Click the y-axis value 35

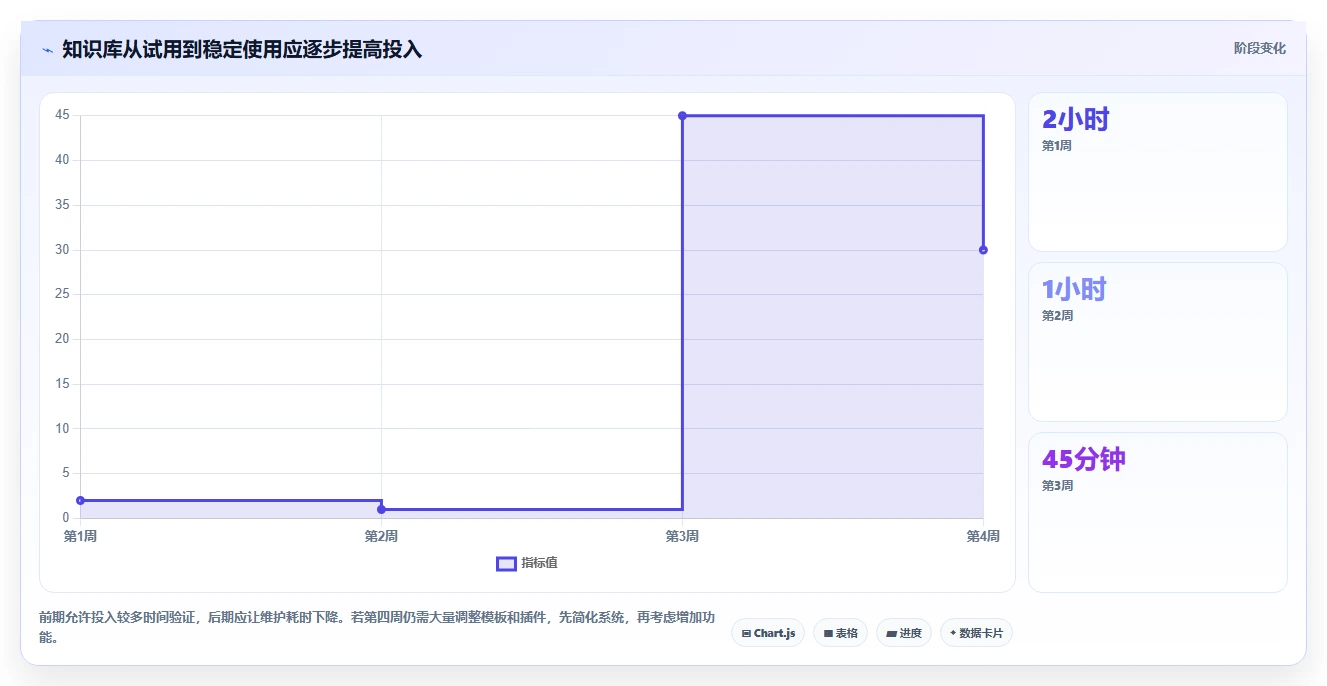point(62,205)
